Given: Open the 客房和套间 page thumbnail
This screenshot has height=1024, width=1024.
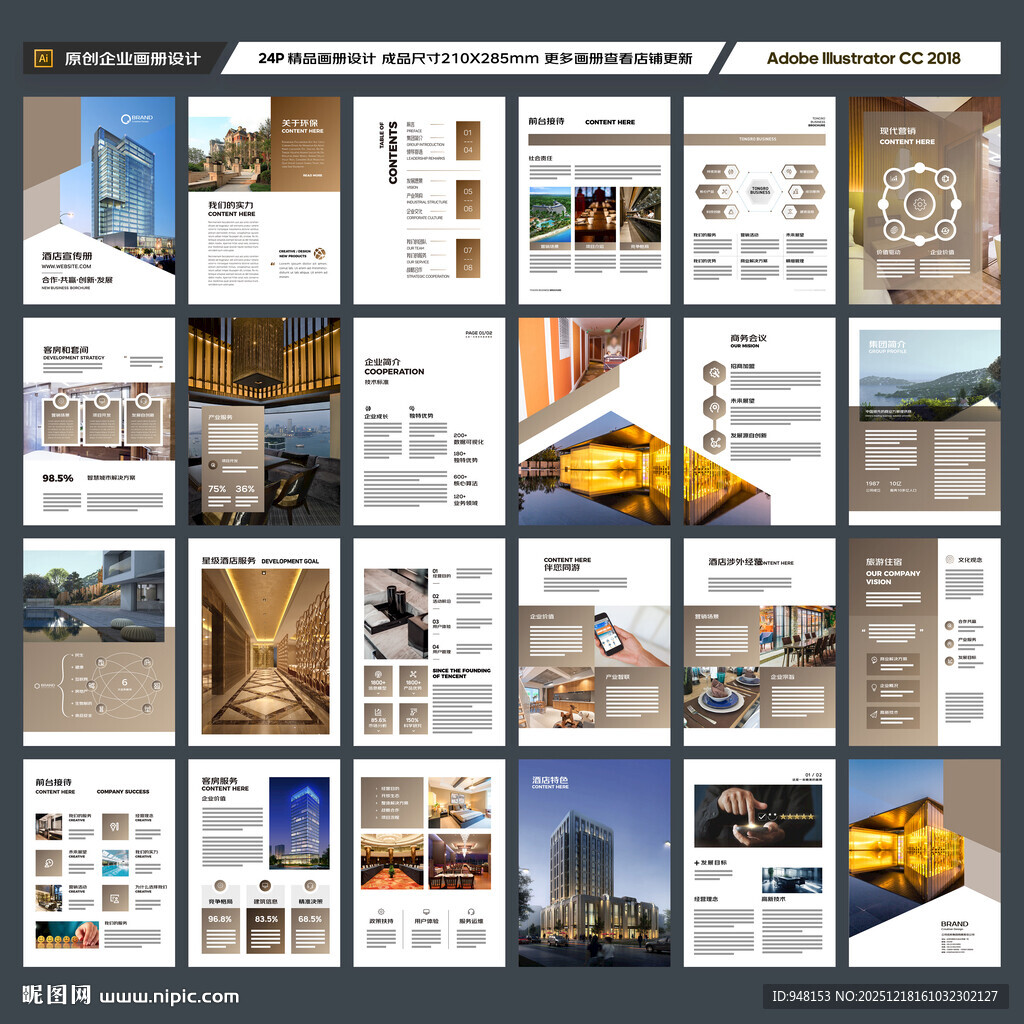Looking at the screenshot, I should pos(99,421).
